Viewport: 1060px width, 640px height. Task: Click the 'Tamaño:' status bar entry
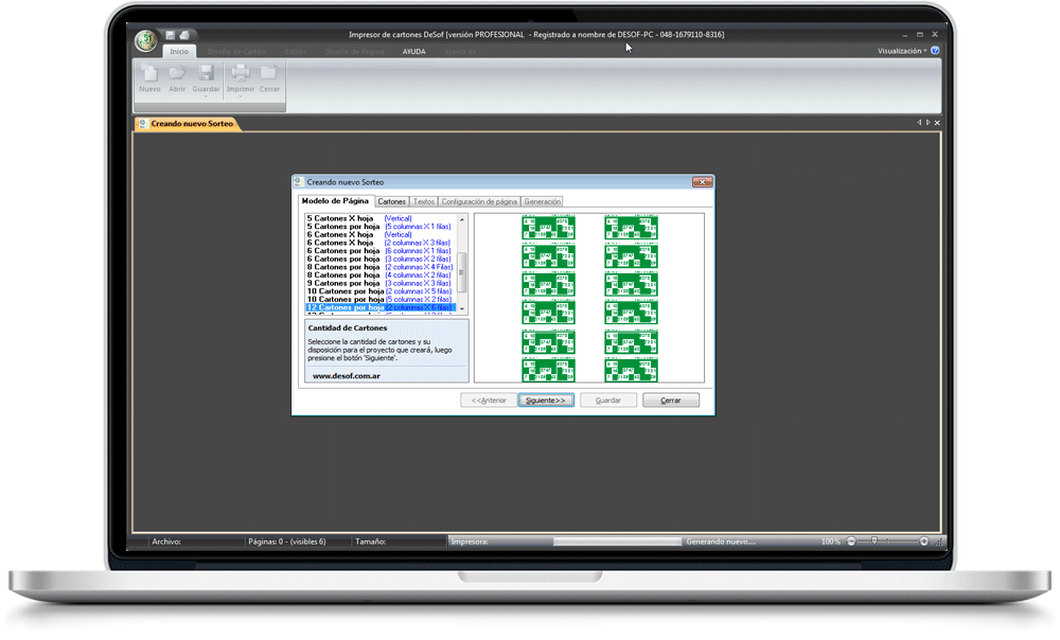[370, 541]
